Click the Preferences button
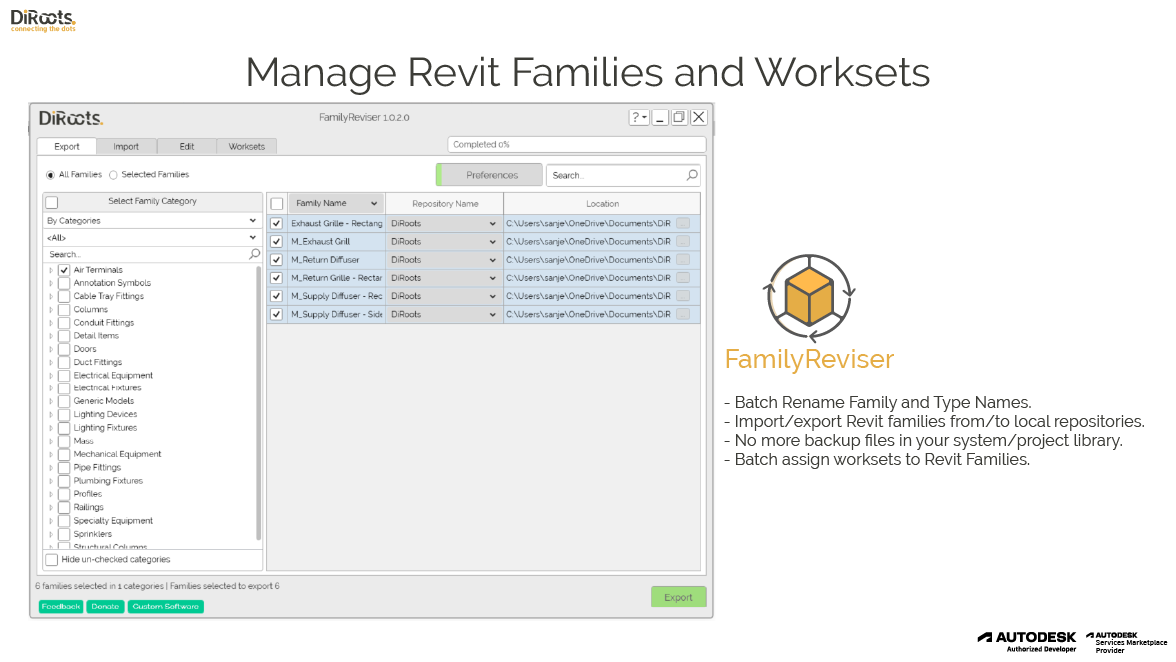Screen dimensions: 1176x662 (x=489, y=175)
